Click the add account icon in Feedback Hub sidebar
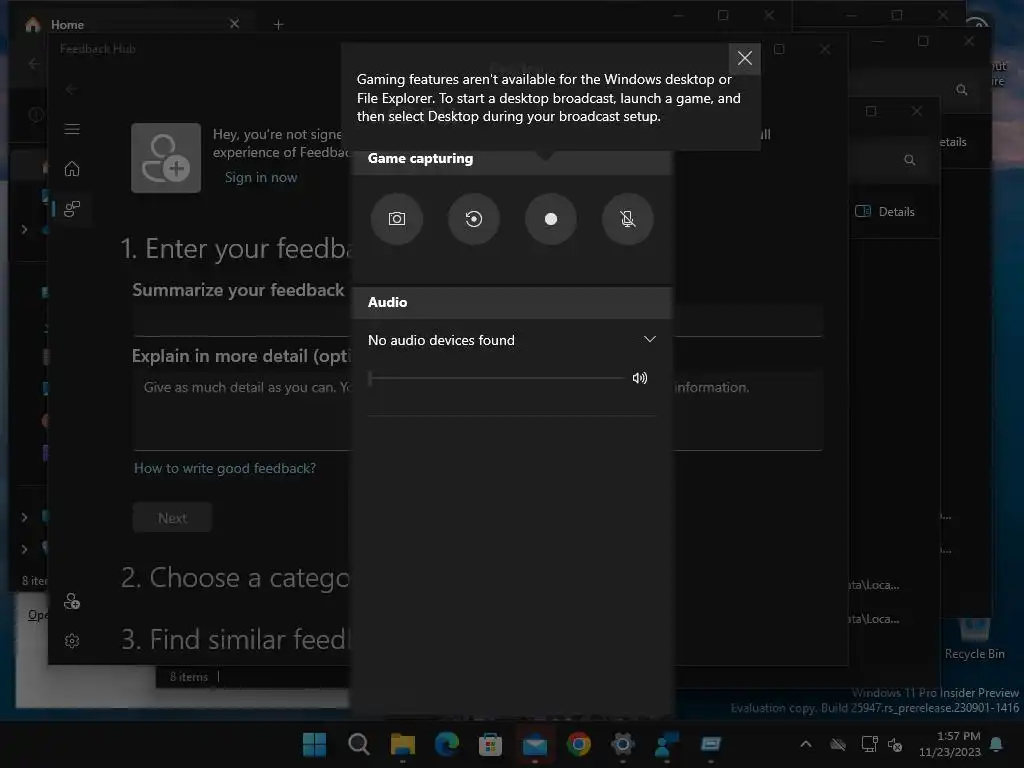1024x768 pixels. 72,601
